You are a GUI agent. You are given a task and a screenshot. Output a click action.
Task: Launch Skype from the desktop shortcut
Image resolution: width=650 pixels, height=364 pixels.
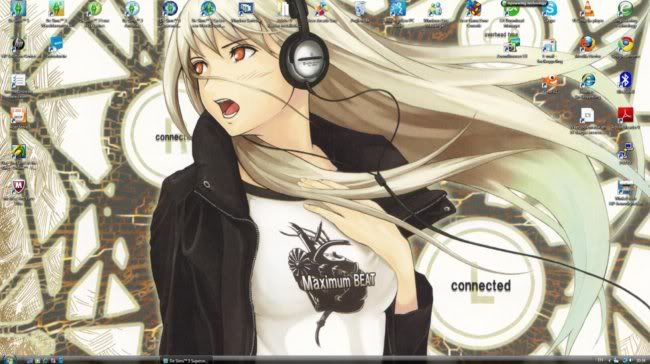coord(549,12)
